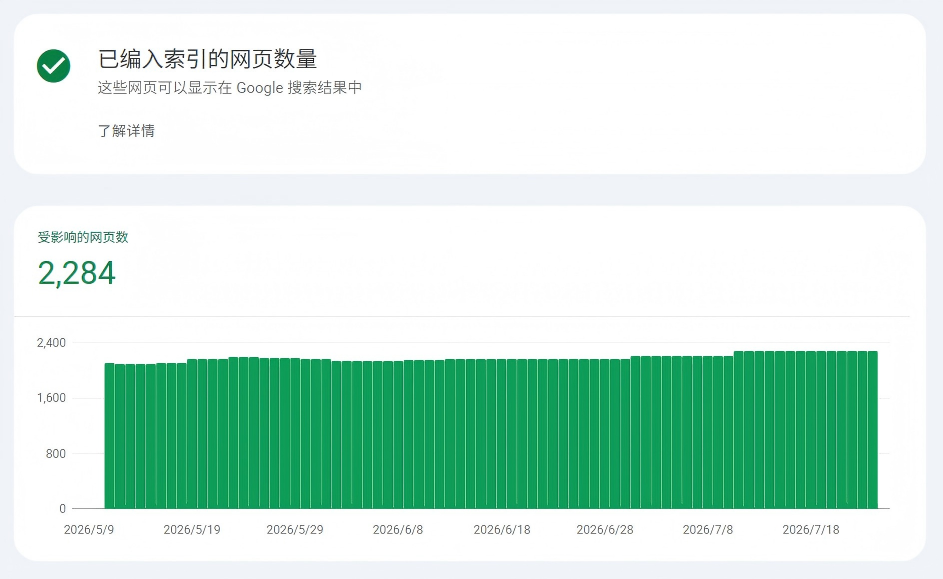The image size is (943, 579).
Task: Open the 了解详情 link
Action: point(126,130)
